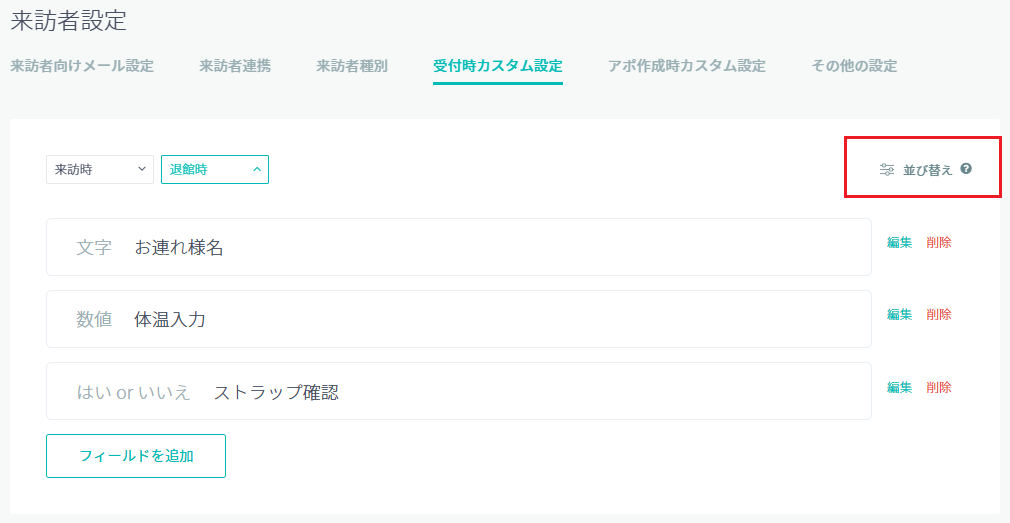Select the 来訪者種別 tab
This screenshot has width=1010, height=523.
(352, 66)
